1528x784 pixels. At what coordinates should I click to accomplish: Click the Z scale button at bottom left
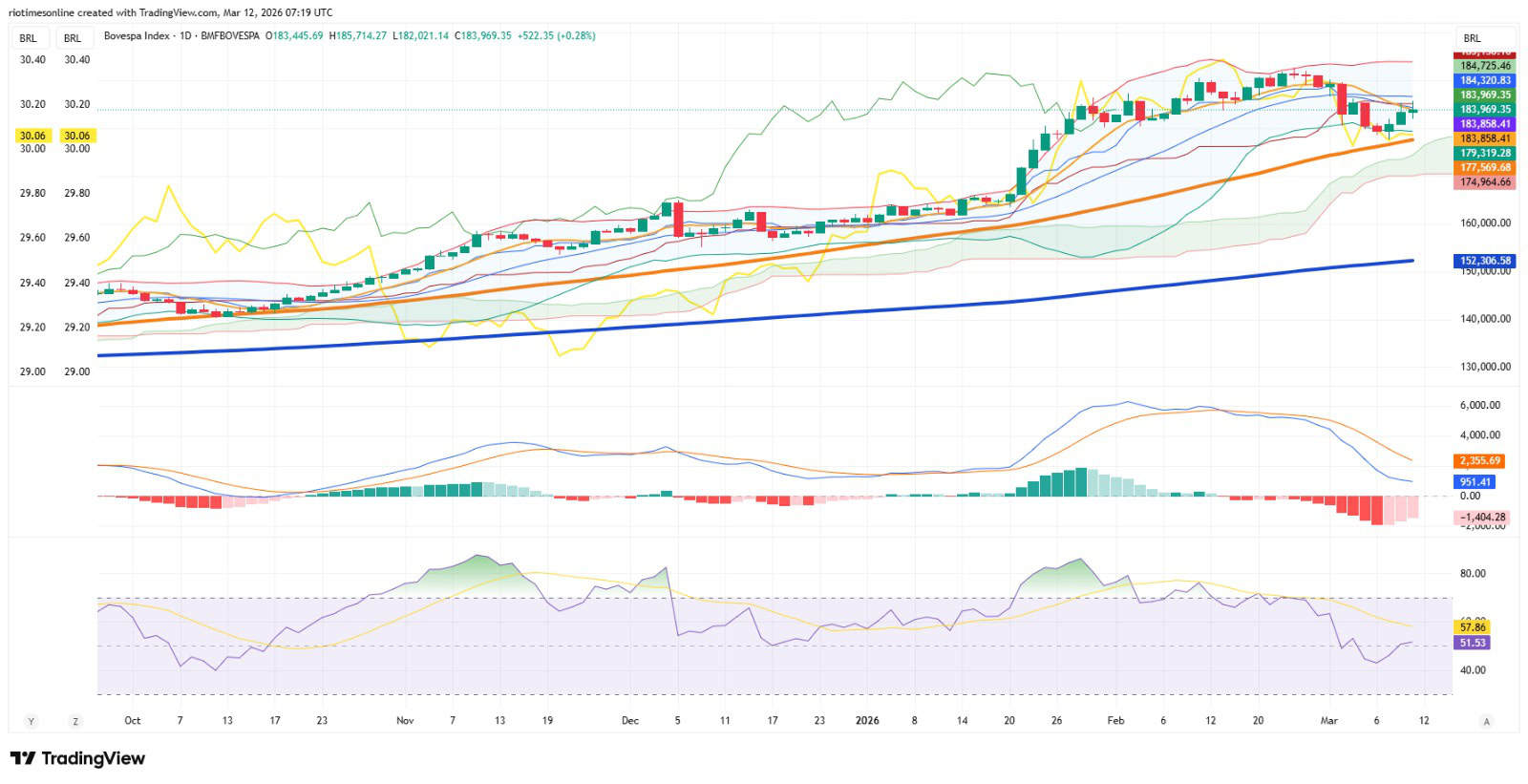pyautogui.click(x=75, y=721)
